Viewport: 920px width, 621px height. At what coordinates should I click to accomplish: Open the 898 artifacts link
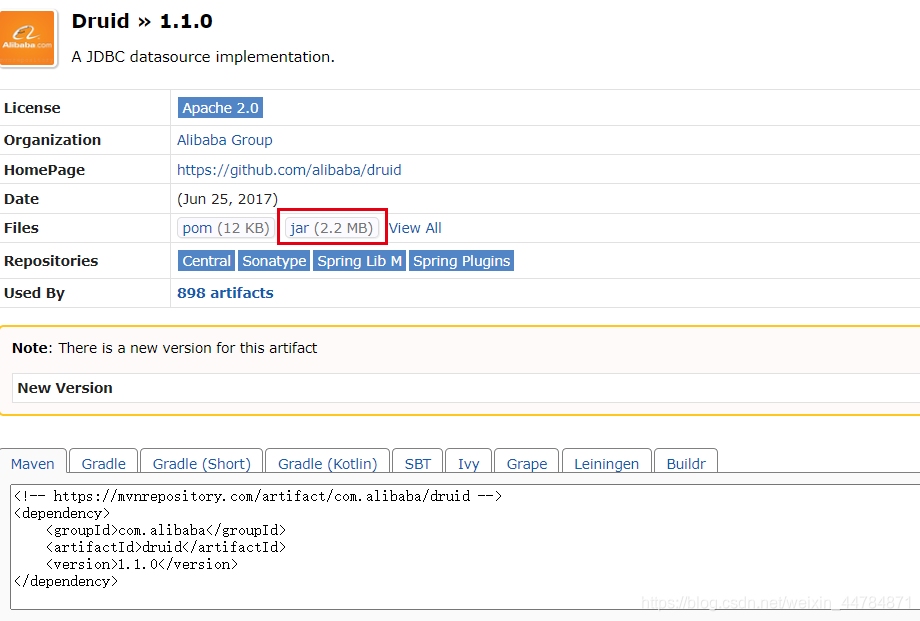(225, 293)
